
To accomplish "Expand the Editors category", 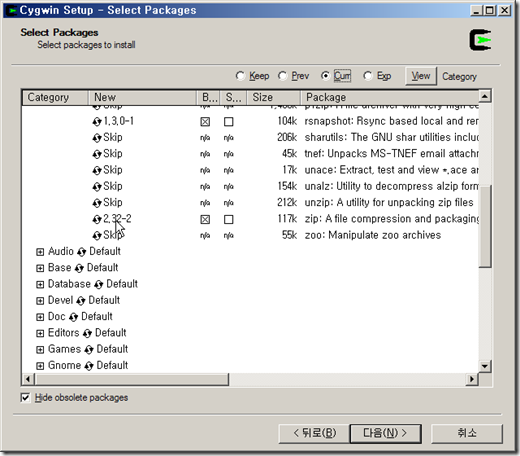I will click(x=40, y=333).
